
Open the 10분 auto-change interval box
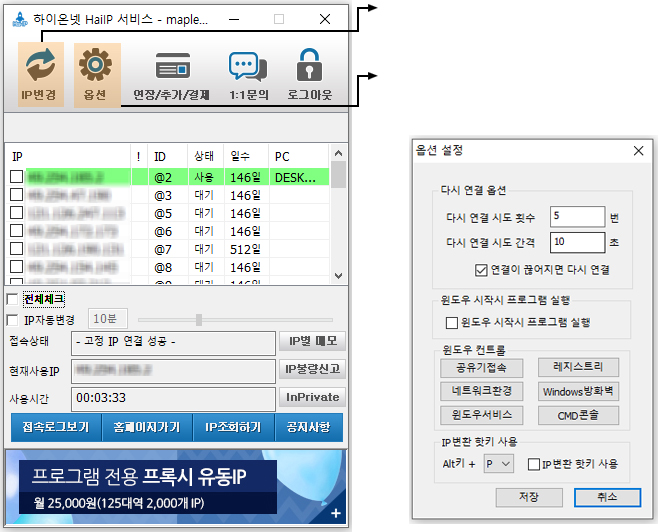[x=108, y=319]
